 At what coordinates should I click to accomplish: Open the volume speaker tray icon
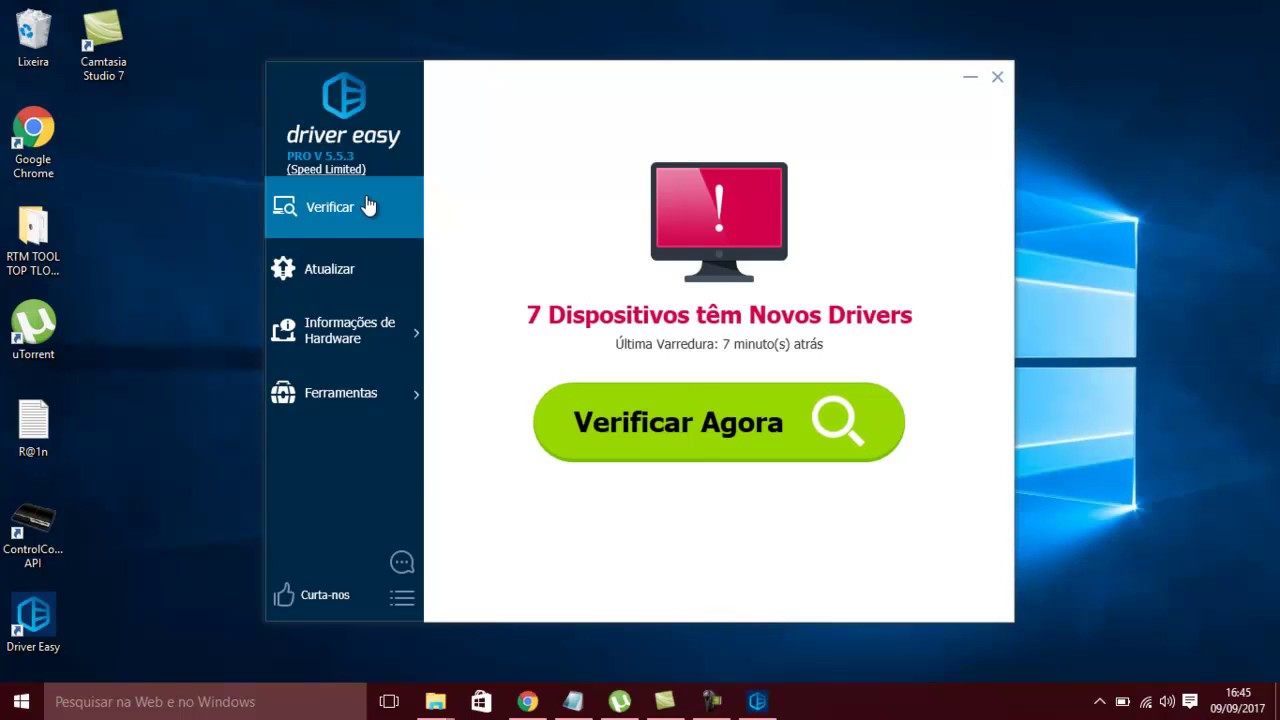pos(1167,701)
